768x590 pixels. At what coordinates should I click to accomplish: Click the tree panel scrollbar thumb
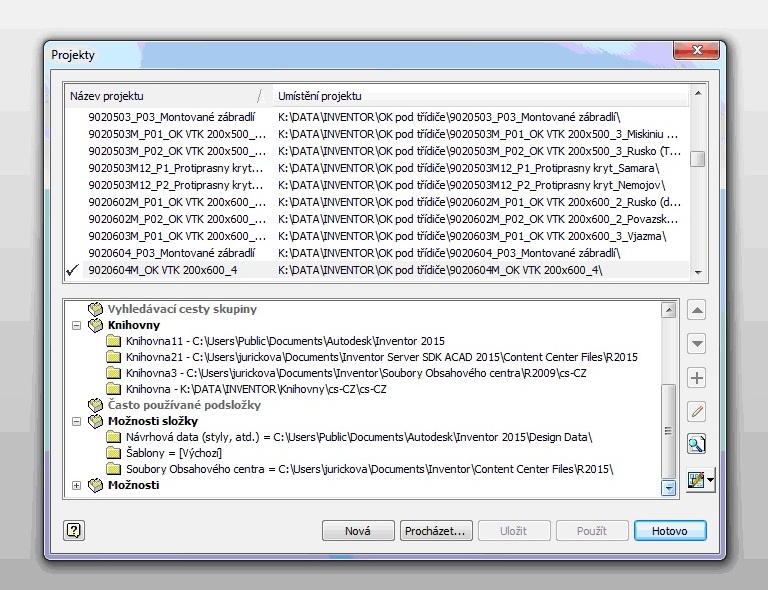pos(669,431)
